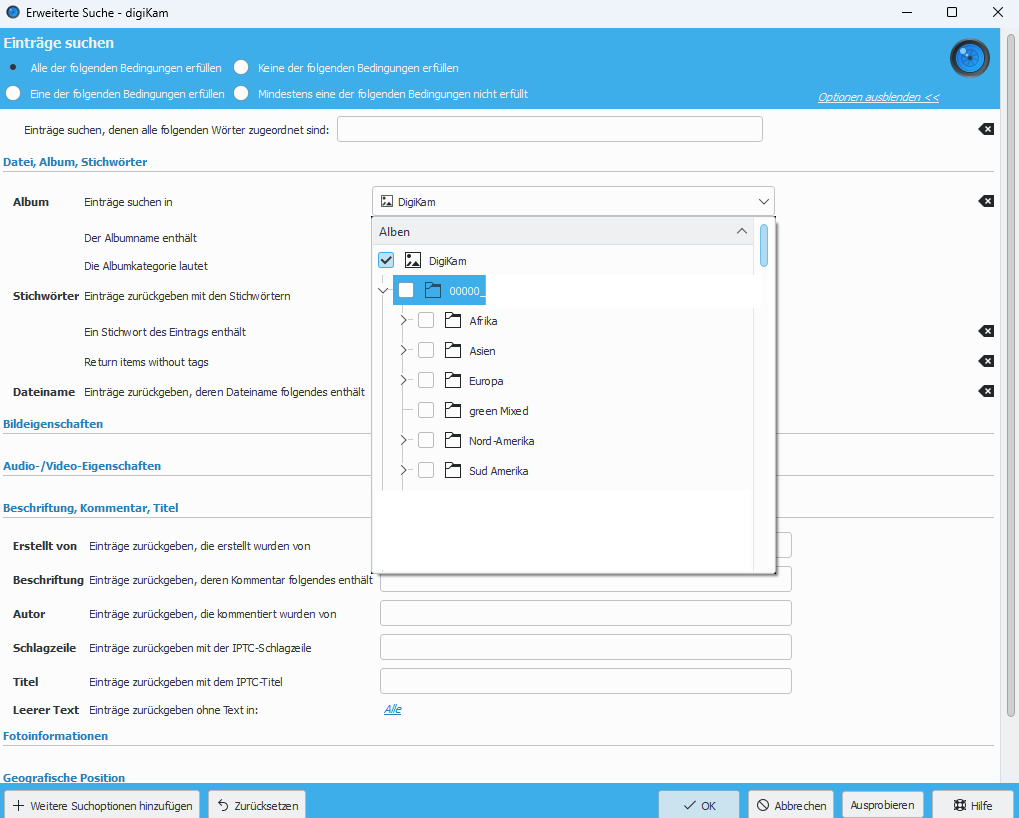
Task: Close the DigiKam album dropdown combo box
Action: [764, 201]
